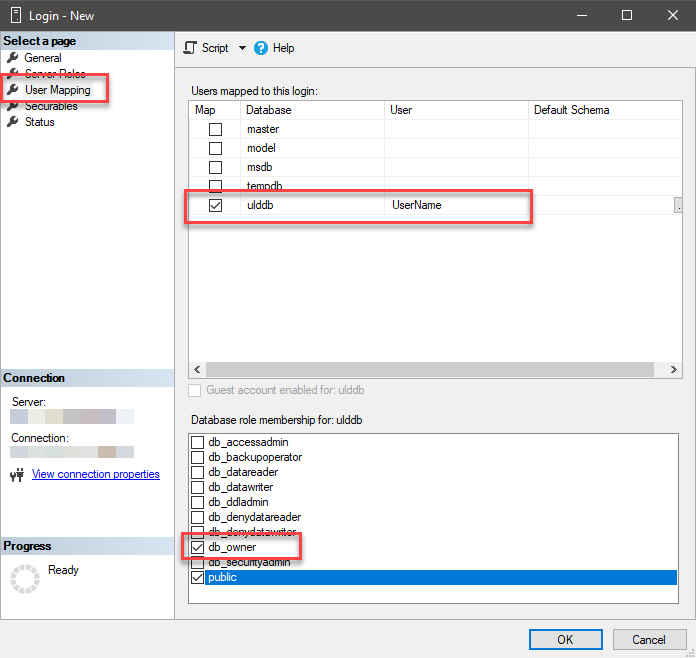Click the Script button label

pos(215,48)
